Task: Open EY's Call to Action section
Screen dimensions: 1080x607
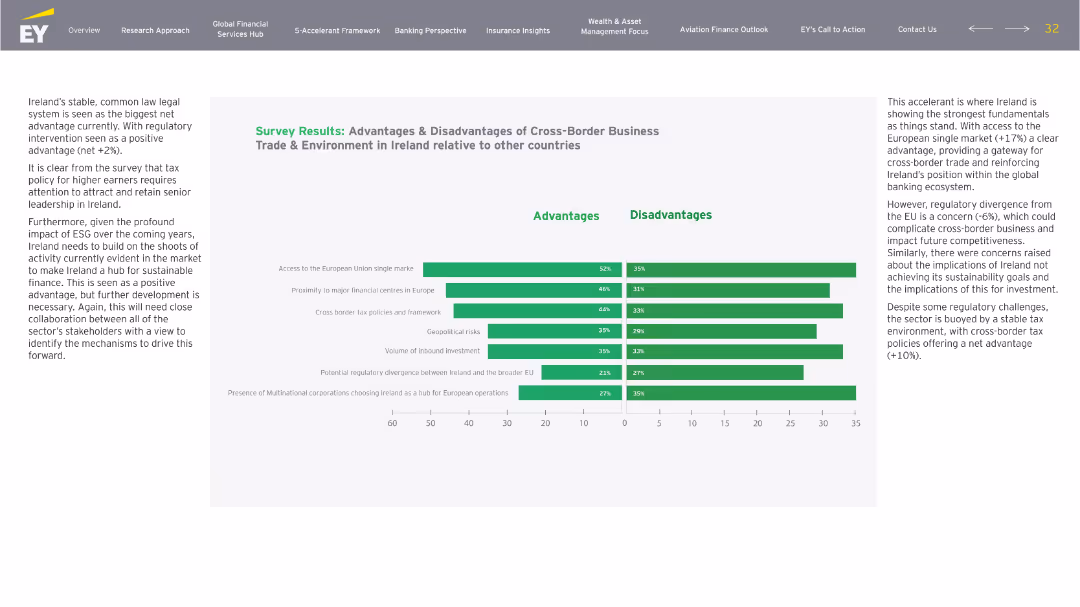Action: (833, 30)
